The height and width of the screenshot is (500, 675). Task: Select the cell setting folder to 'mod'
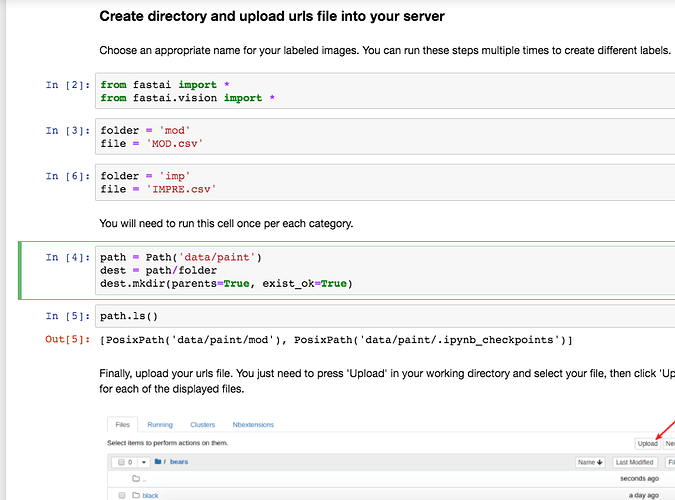coord(385,137)
